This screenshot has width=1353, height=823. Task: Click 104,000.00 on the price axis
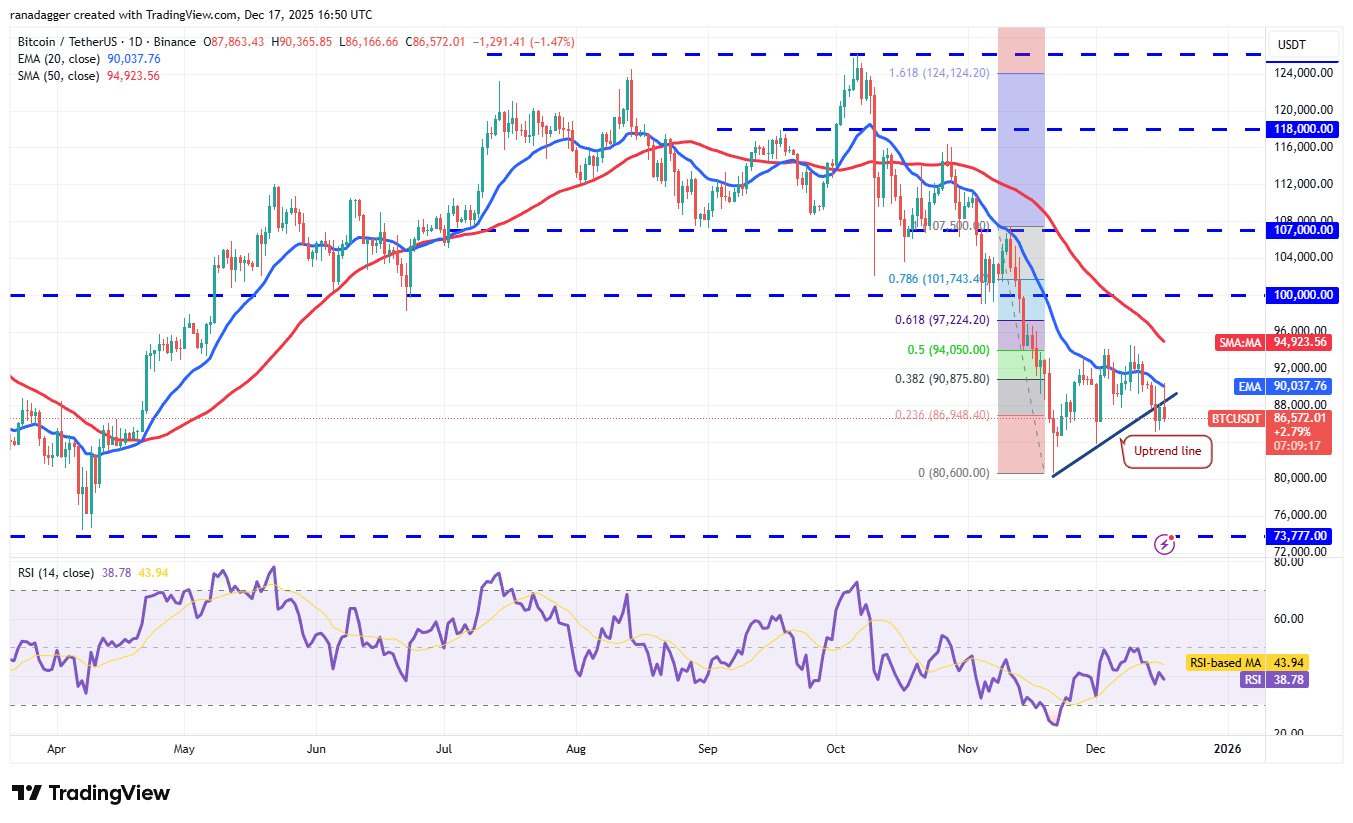[1303, 257]
